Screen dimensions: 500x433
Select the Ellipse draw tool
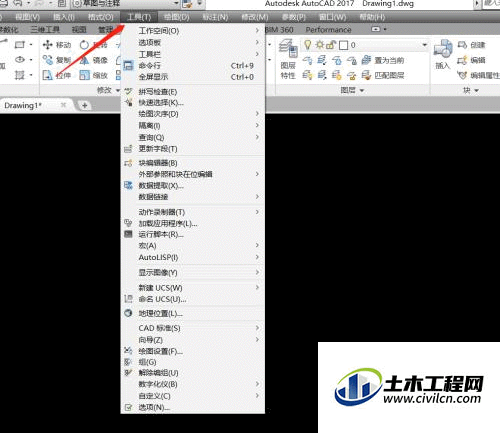tap(20, 60)
